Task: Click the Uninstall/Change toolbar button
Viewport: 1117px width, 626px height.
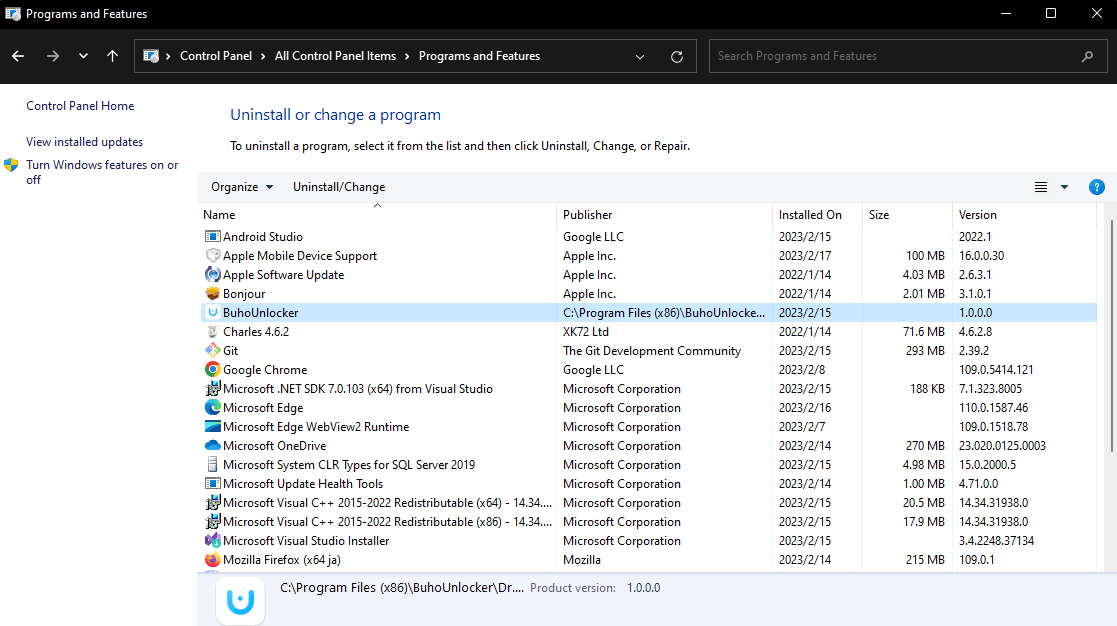Action: point(339,187)
